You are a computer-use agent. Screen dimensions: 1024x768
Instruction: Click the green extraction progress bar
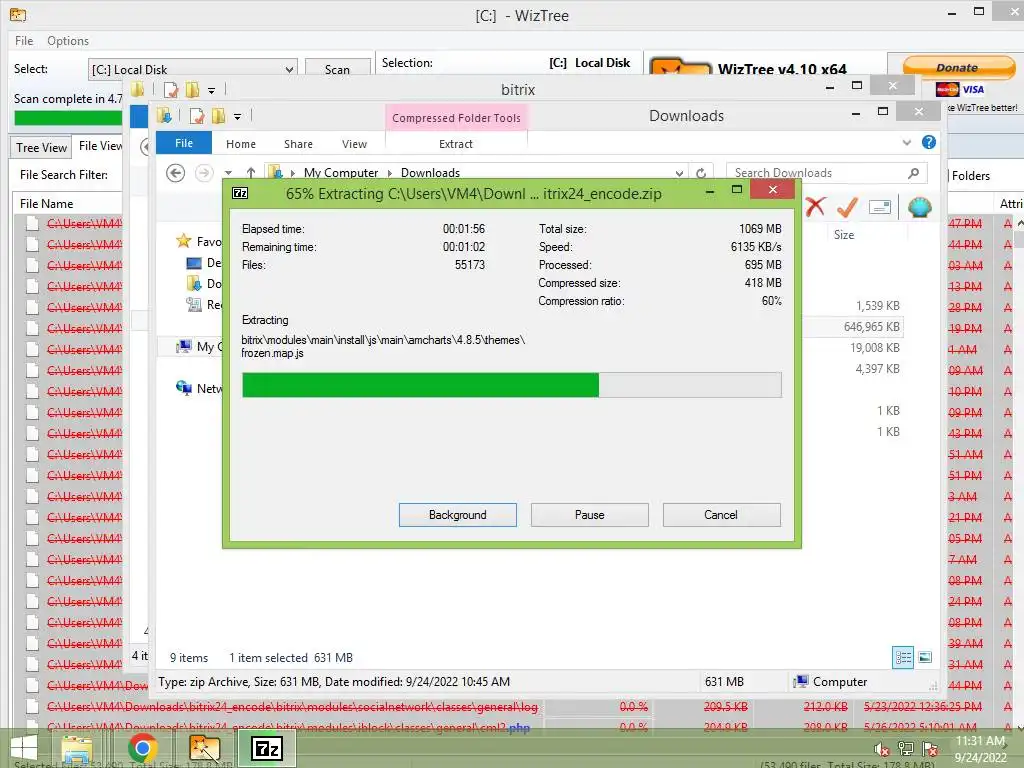[x=511, y=385]
